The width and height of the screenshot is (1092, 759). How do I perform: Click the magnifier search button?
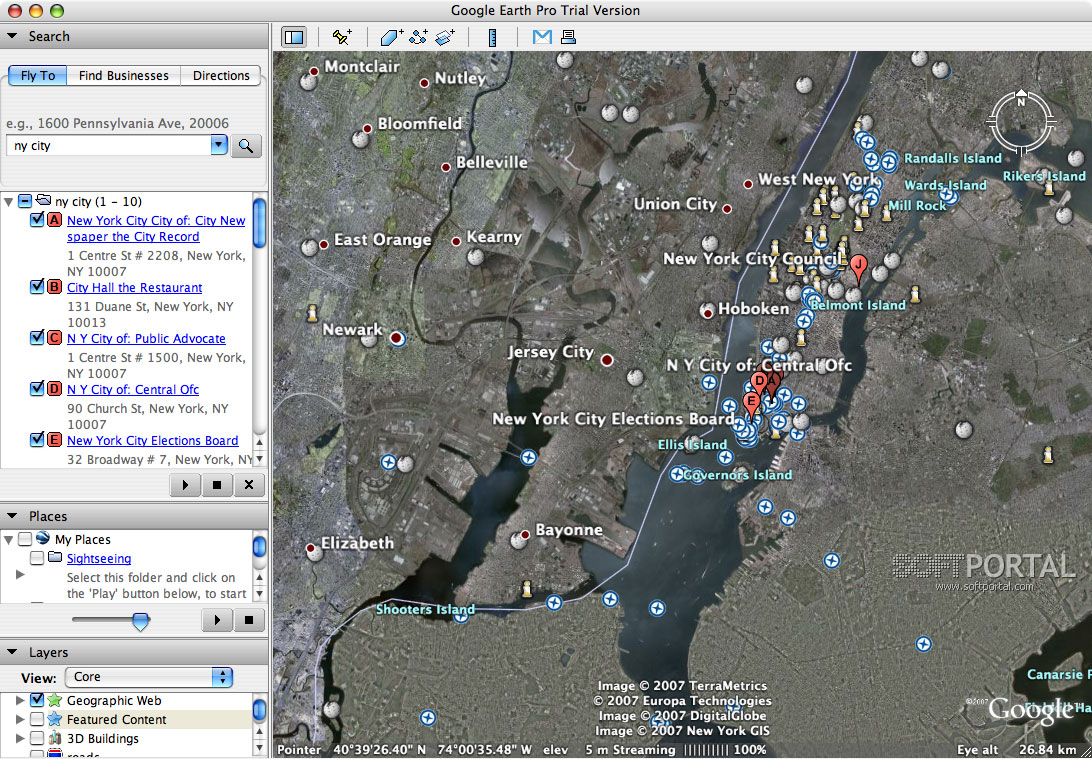coord(246,146)
